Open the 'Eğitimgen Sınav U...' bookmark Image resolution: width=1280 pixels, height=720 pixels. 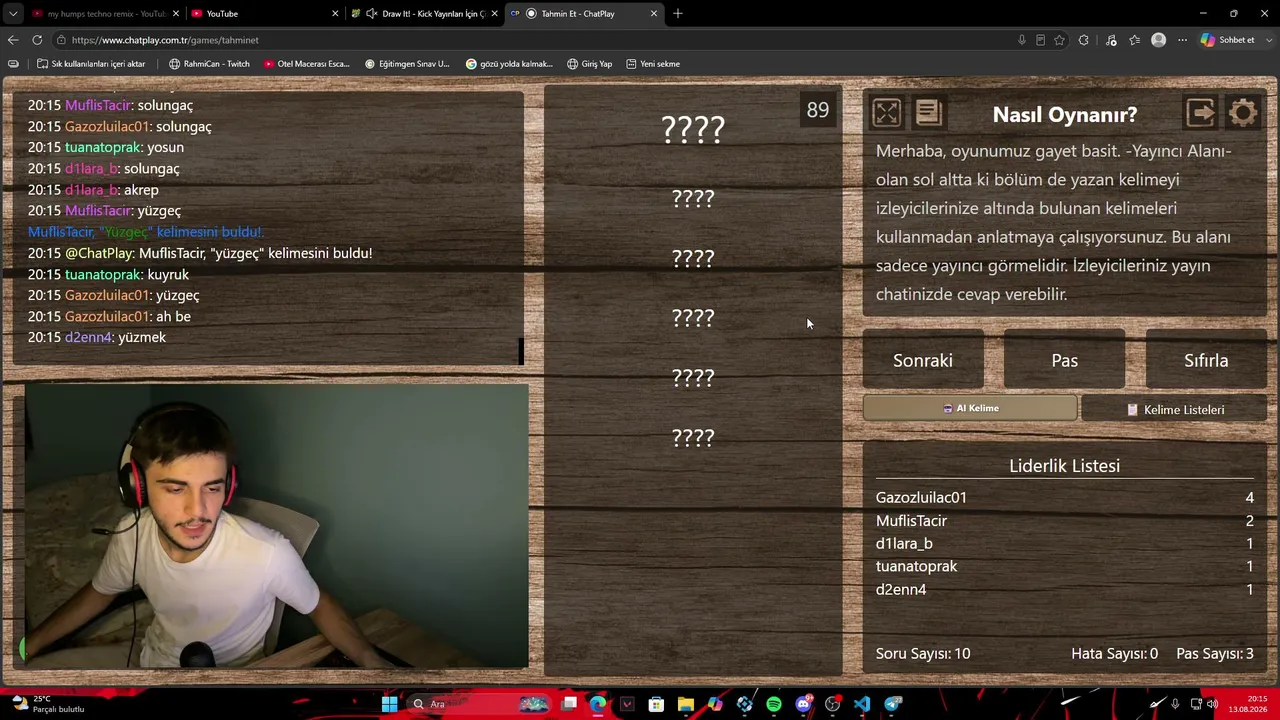click(407, 64)
